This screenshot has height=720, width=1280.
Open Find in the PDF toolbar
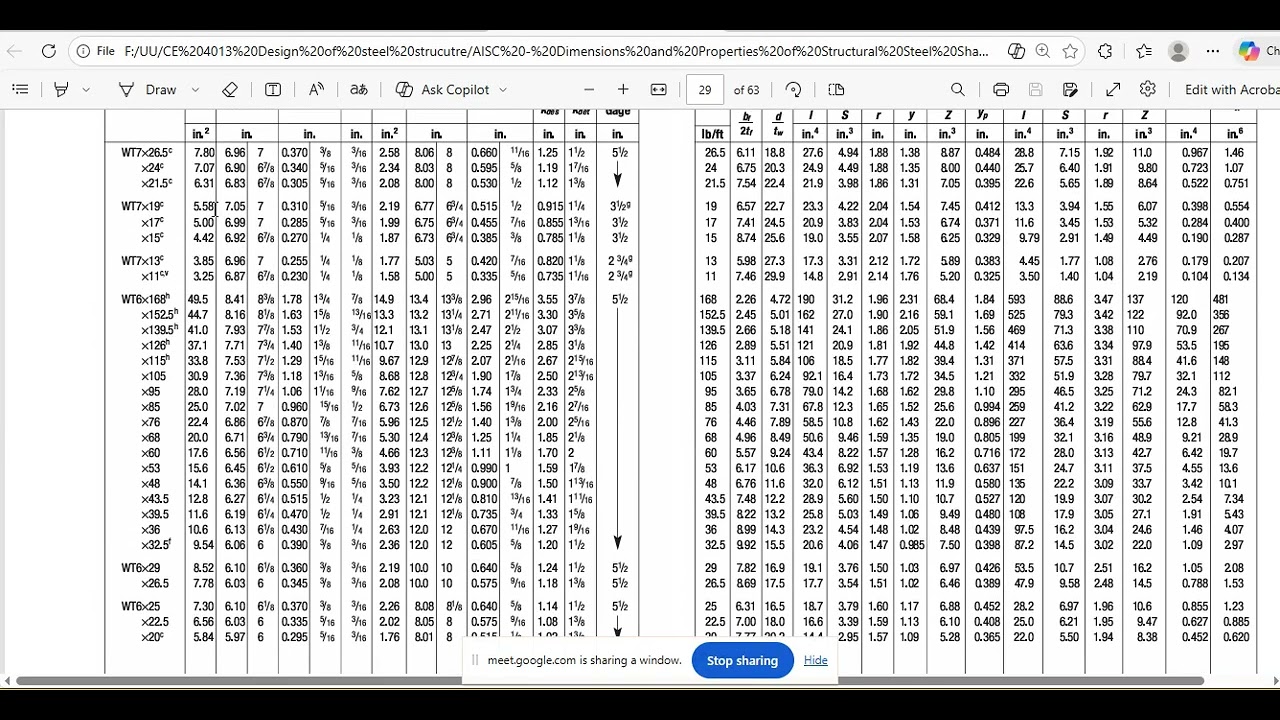(x=958, y=89)
